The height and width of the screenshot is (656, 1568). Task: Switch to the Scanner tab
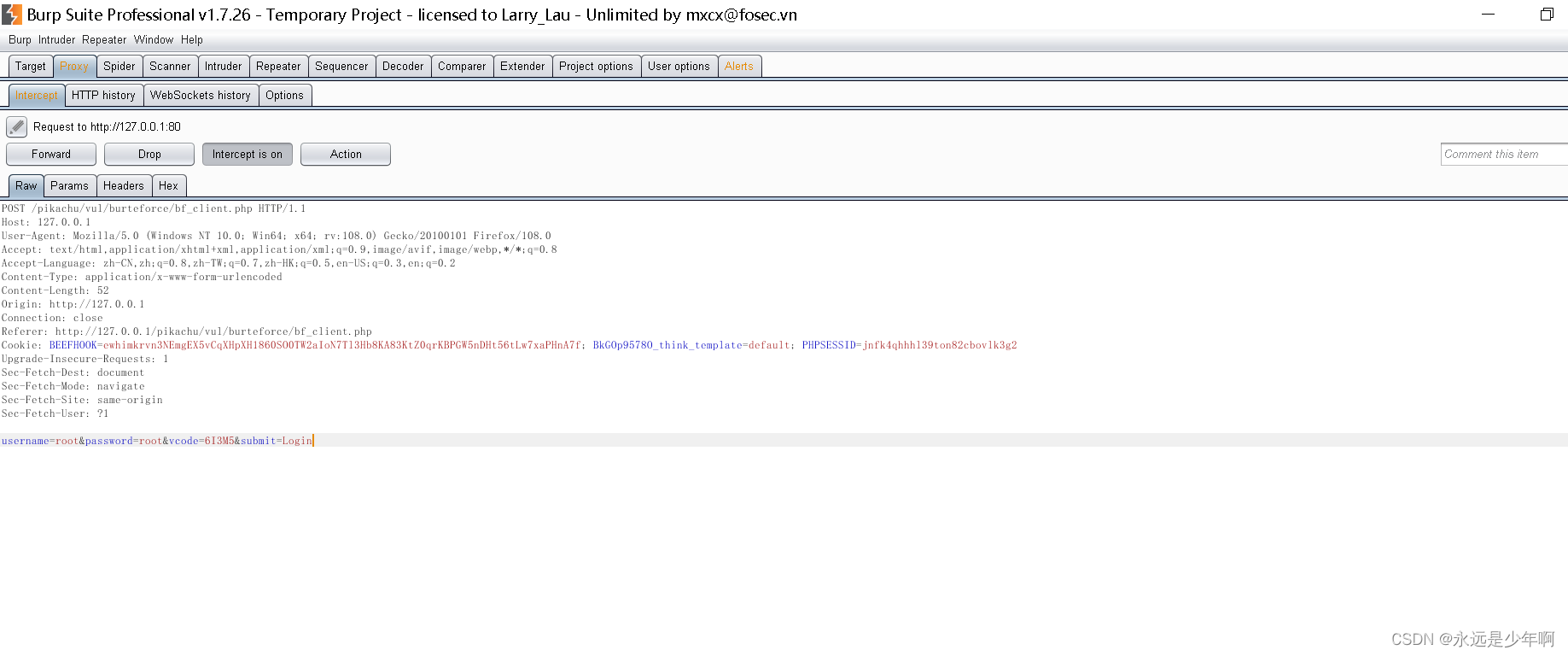tap(170, 67)
